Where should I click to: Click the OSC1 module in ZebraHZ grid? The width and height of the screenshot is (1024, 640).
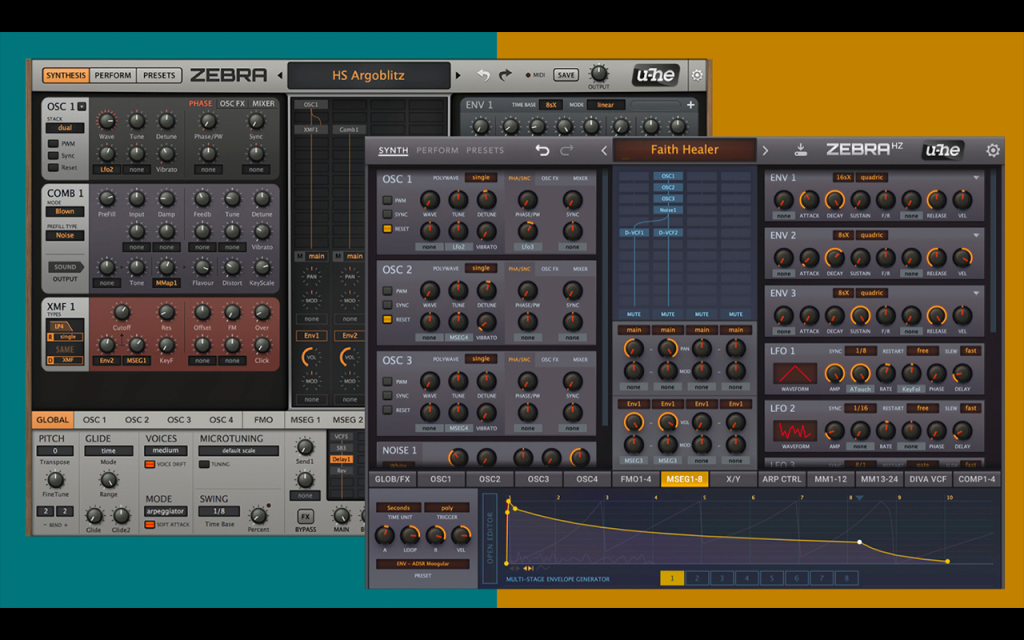(x=667, y=176)
